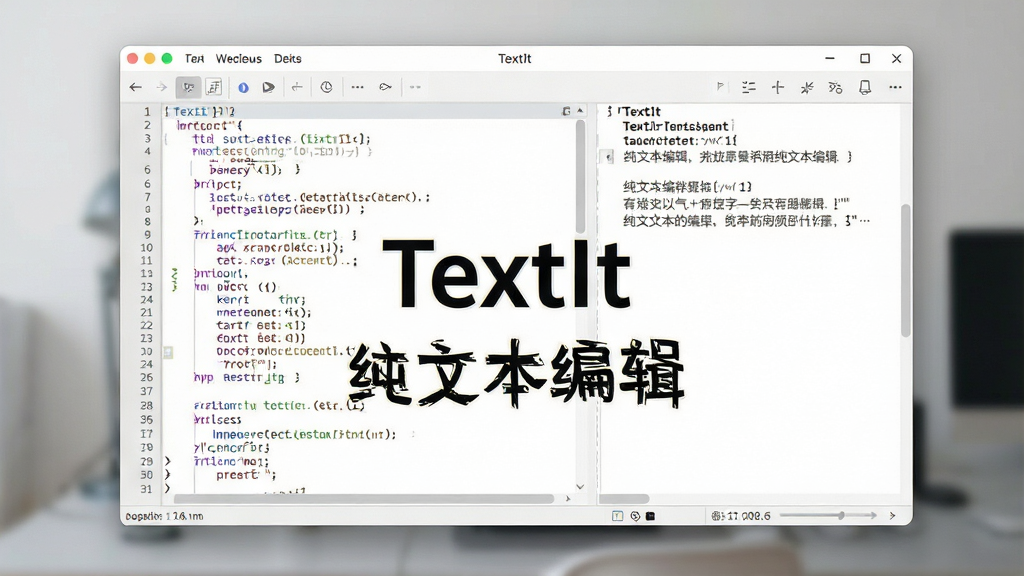Click the 'TextIt' heading in the right pane

click(641, 112)
